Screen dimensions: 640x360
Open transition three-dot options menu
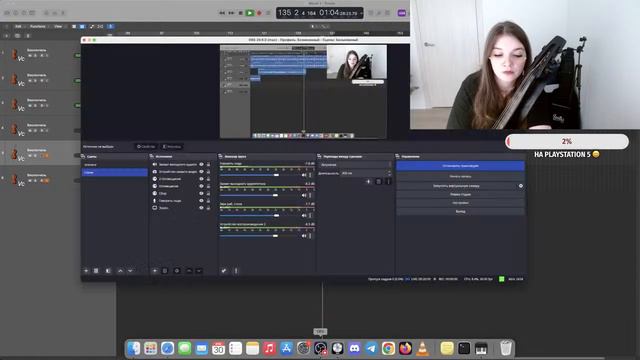tap(388, 181)
